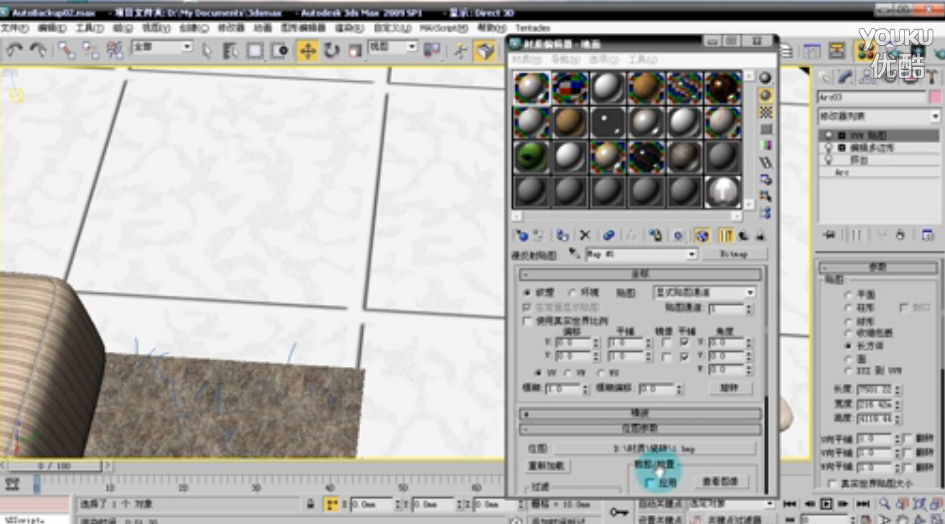
Task: Open the reference coordinate 视图 dropdown
Action: [x=393, y=46]
